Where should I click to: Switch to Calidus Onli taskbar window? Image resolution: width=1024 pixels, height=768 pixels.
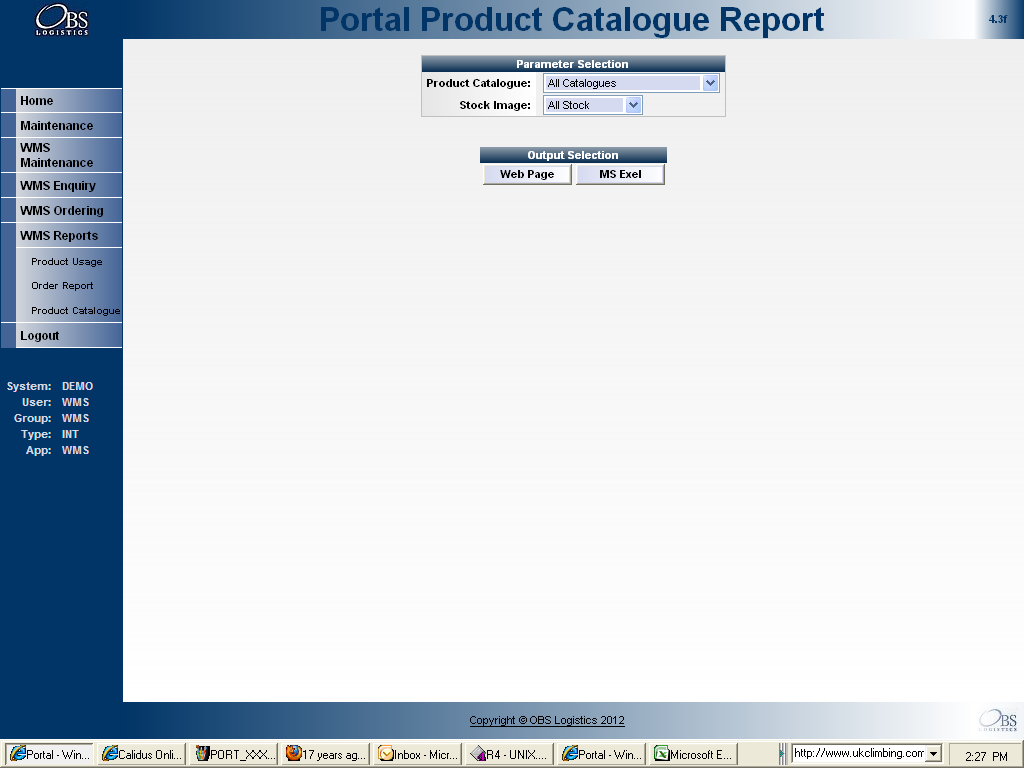coord(142,754)
